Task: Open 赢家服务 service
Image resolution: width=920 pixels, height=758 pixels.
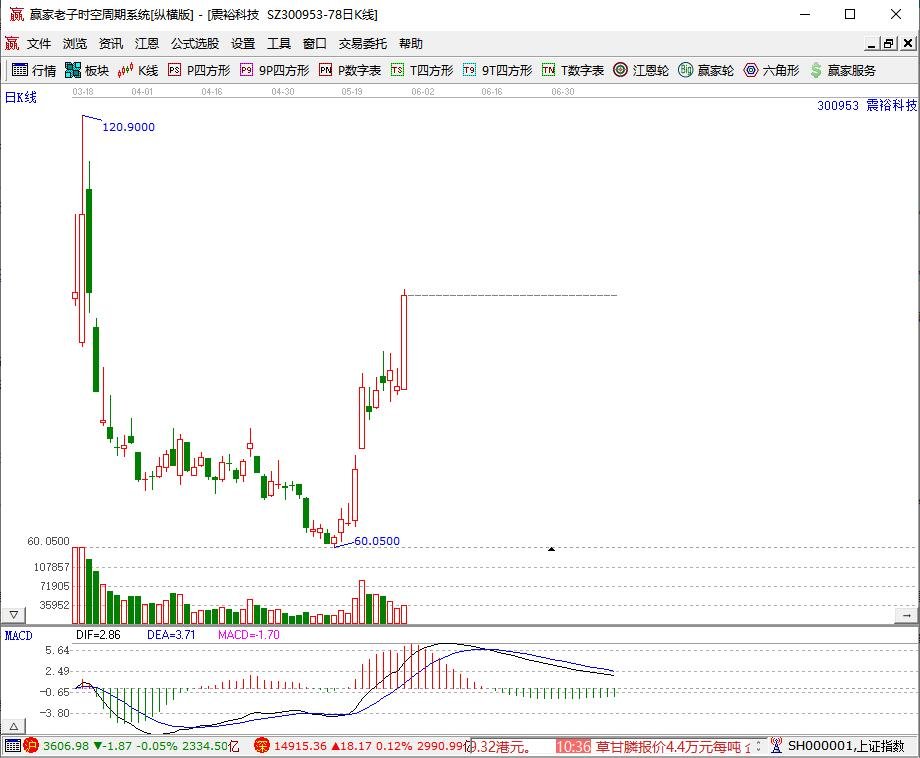Action: point(843,70)
